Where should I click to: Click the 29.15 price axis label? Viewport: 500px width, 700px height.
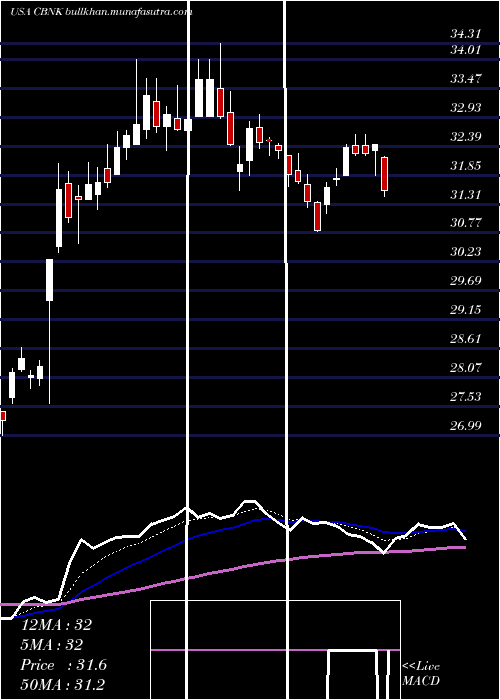click(466, 310)
